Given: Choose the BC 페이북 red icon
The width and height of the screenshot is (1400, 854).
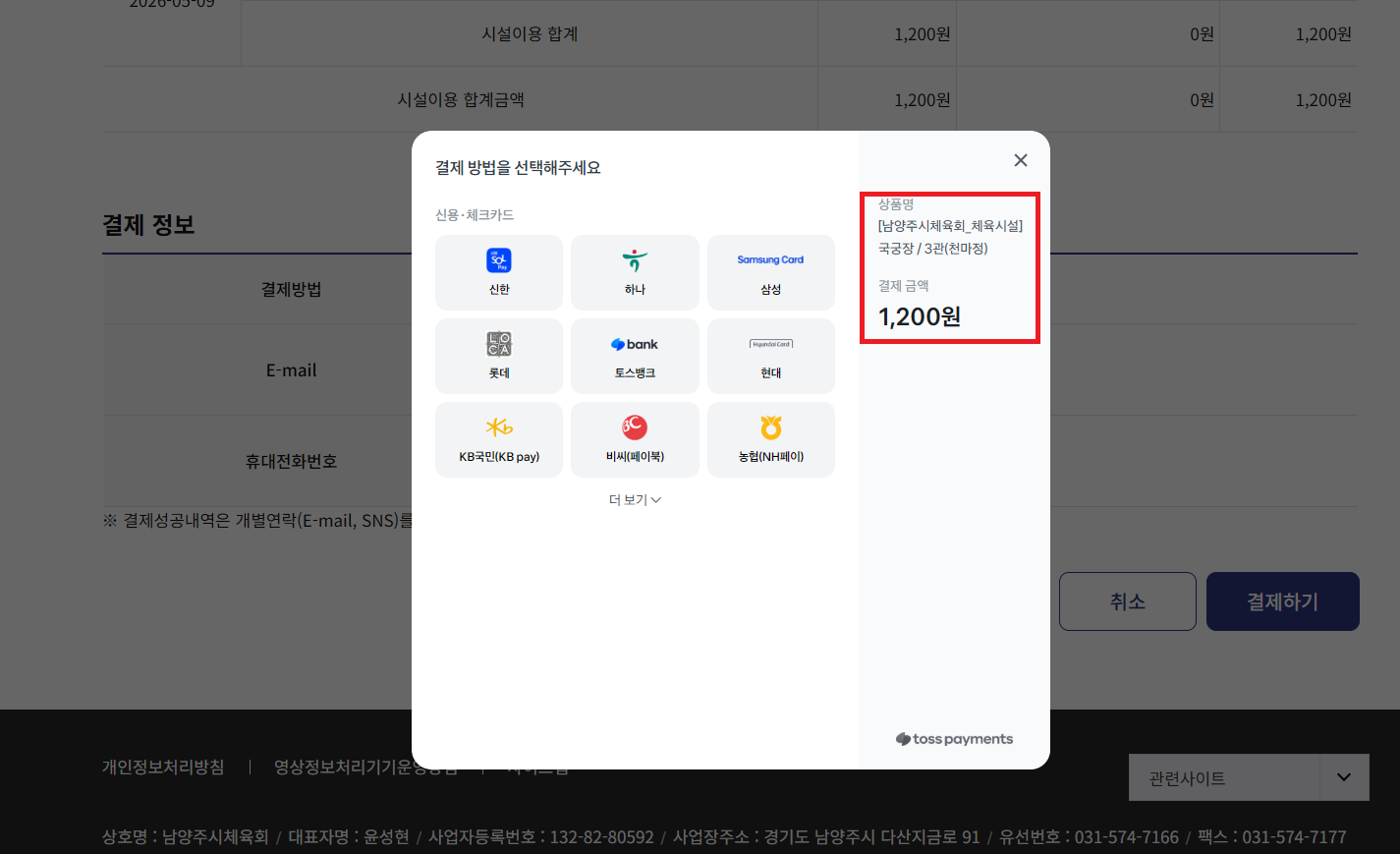Looking at the screenshot, I should point(635,427).
